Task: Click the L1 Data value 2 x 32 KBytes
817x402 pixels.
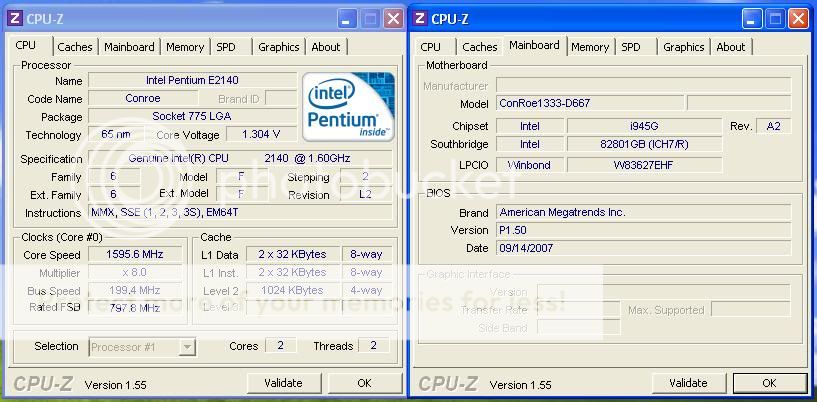Action: (293, 255)
